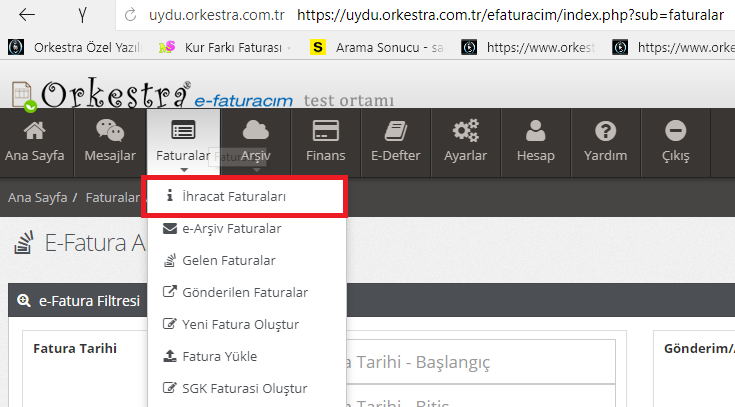Viewport: 735px width, 407px height.
Task: Click the E-Fatura heading stack icon
Action: pos(24,242)
